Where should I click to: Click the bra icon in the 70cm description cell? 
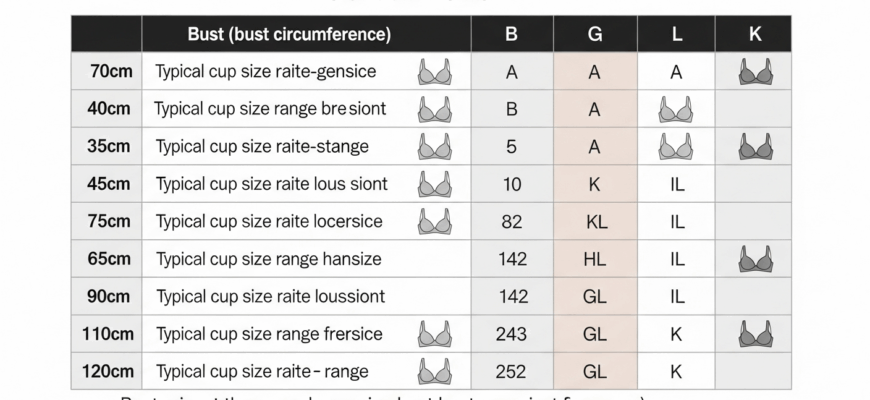click(435, 72)
